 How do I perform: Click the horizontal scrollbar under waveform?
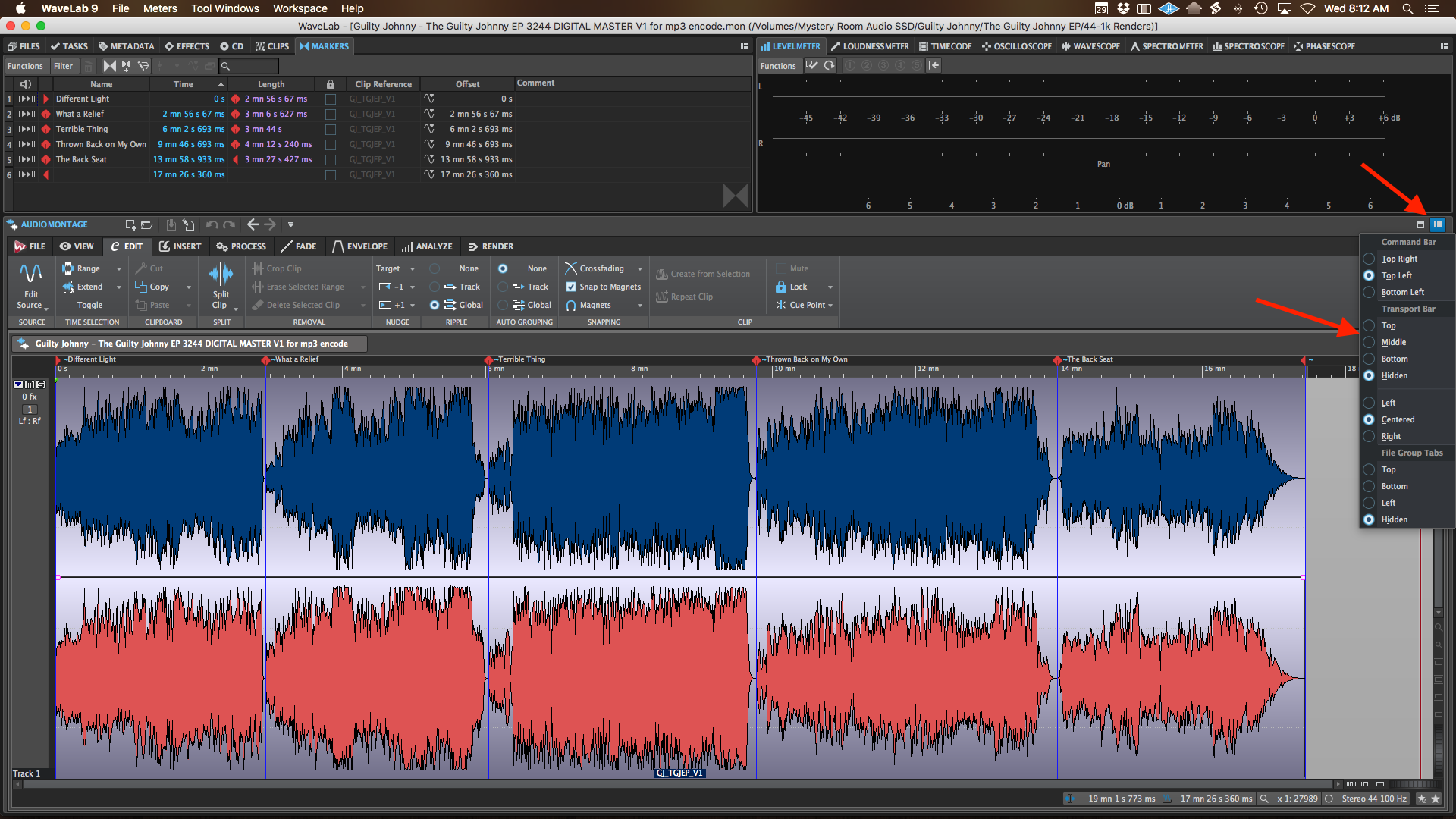pos(682,784)
